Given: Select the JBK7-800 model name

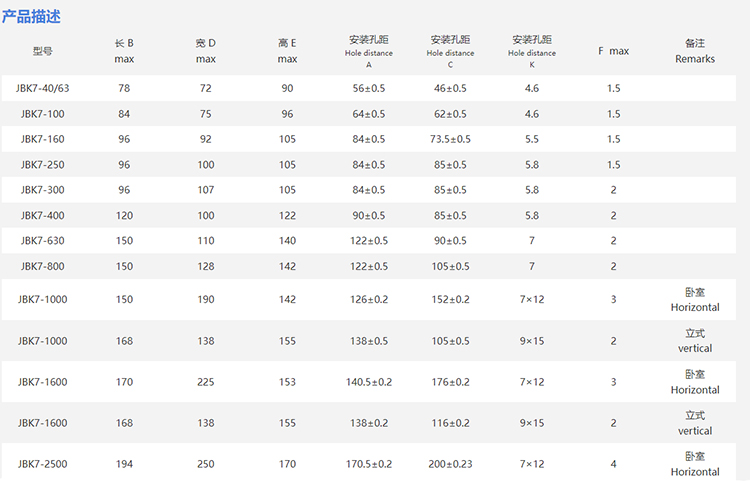Looking at the screenshot, I should tap(43, 266).
